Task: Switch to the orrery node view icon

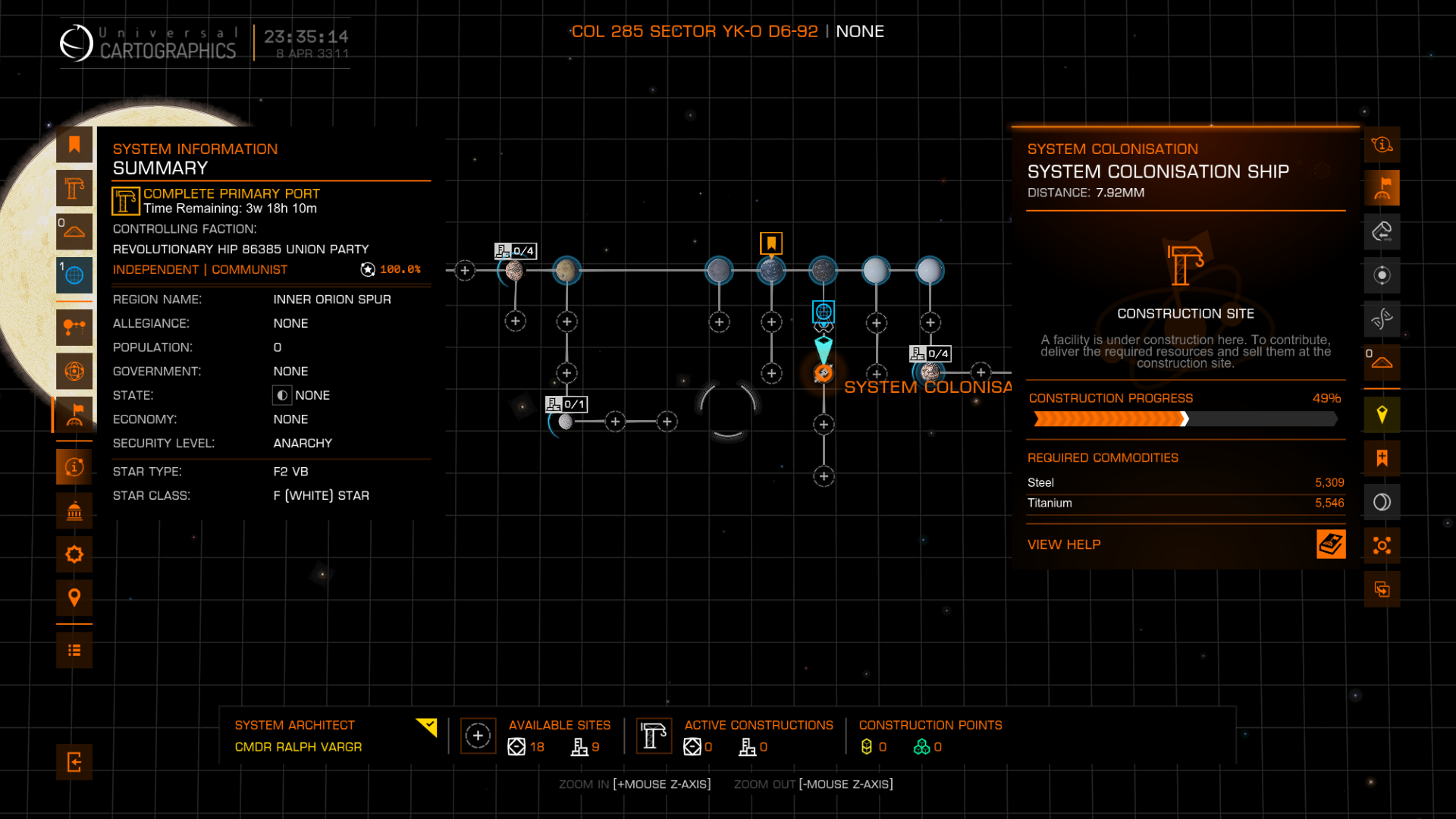Action: 74,328
